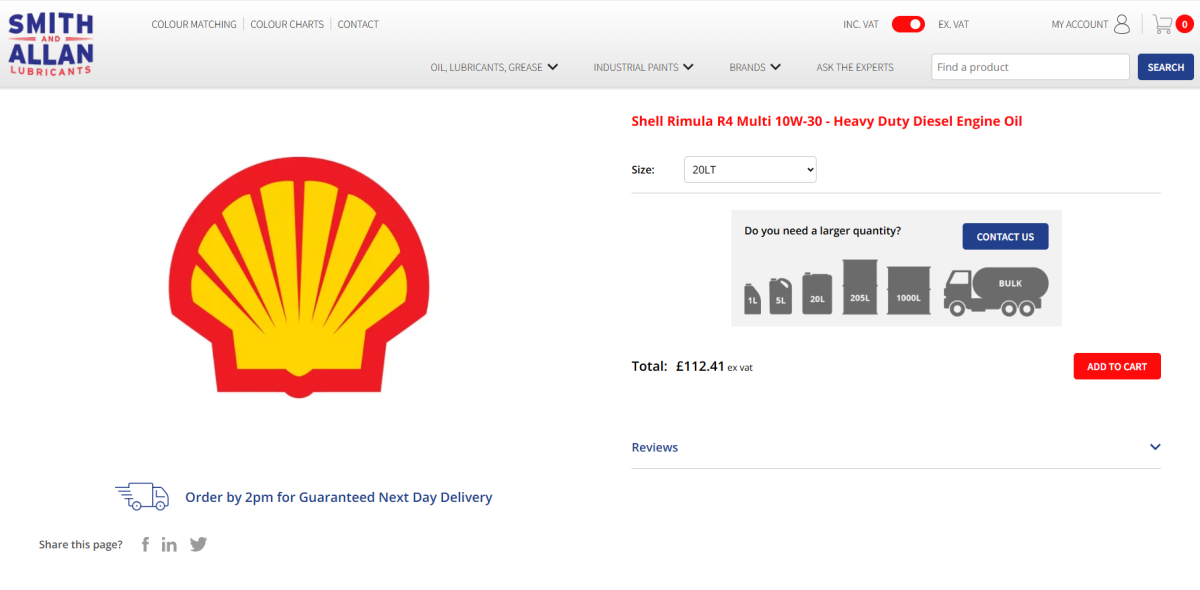
Task: Expand the Reviews section
Action: click(x=896, y=447)
